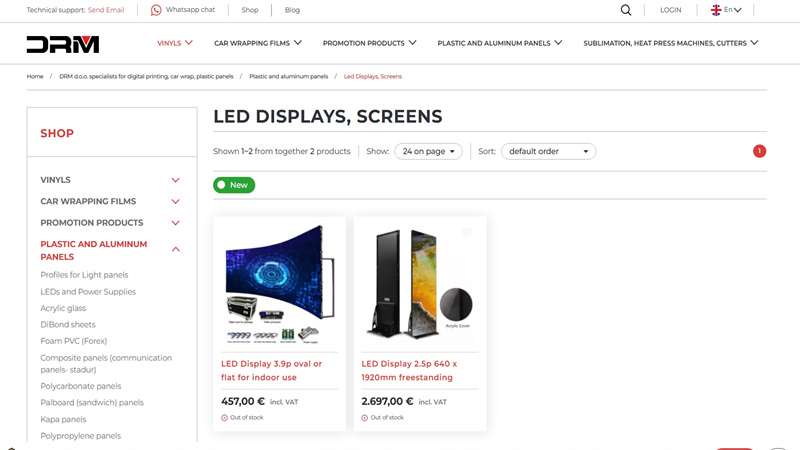Open the En language dropdown
800x450 pixels.
click(733, 10)
